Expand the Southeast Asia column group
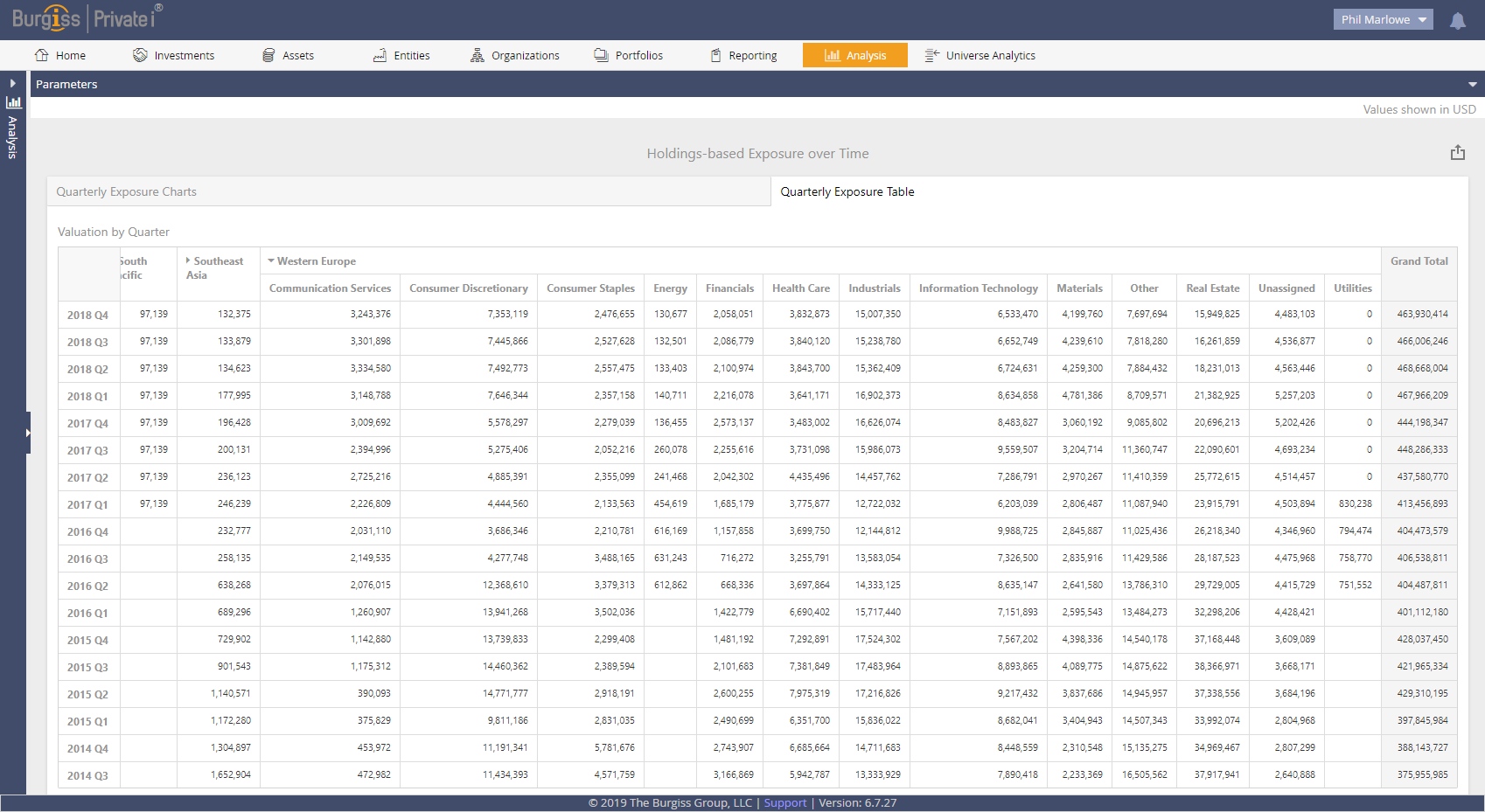Viewport: 1485px width, 812px height. (188, 260)
